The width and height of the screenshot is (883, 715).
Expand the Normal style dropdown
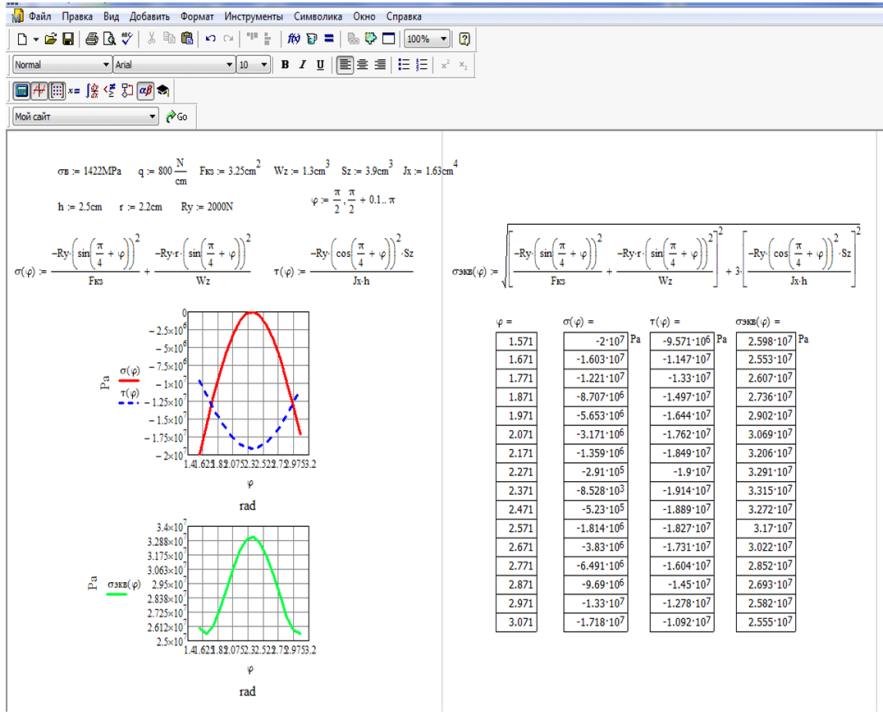click(106, 65)
